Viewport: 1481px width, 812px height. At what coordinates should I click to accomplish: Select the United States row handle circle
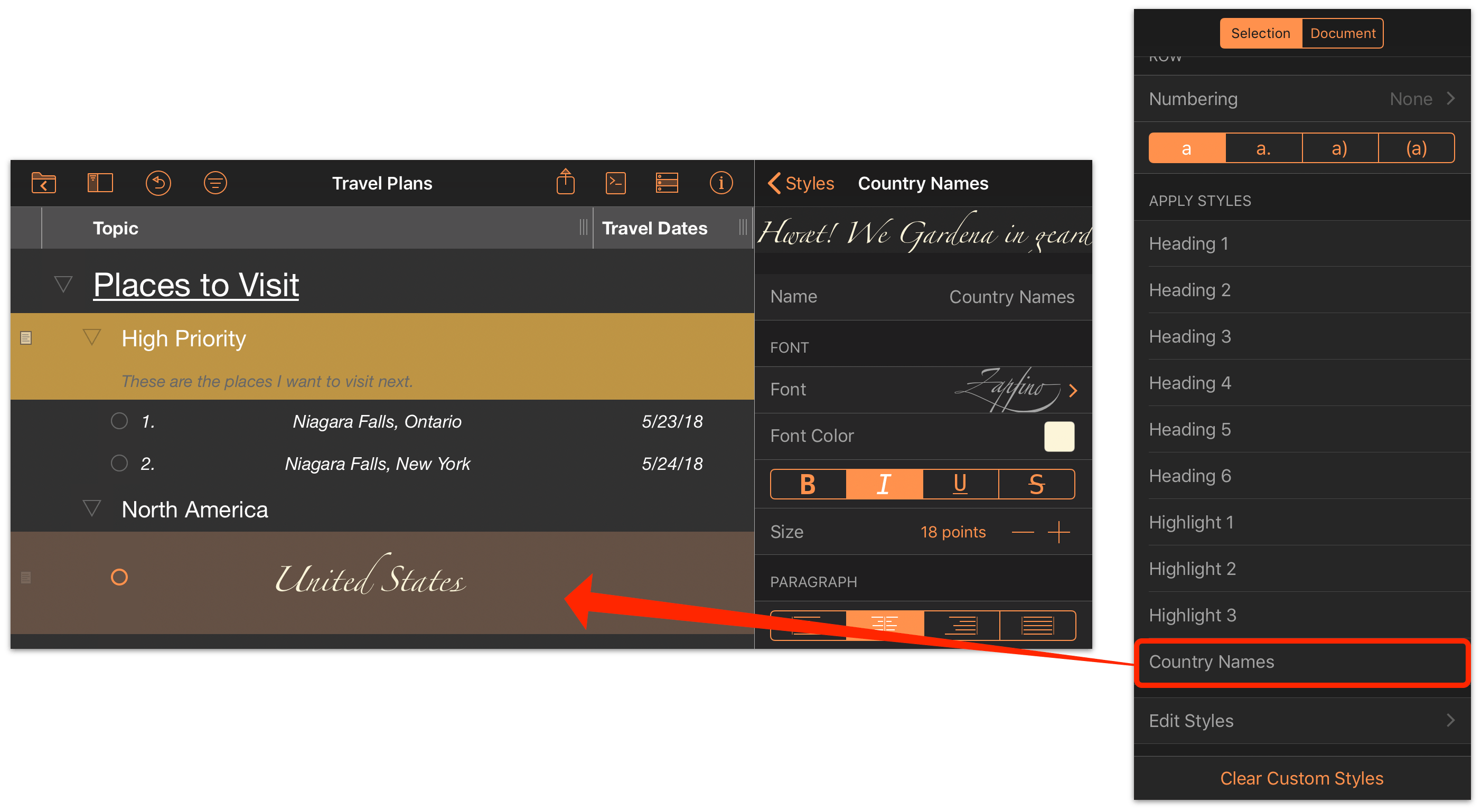(x=119, y=577)
